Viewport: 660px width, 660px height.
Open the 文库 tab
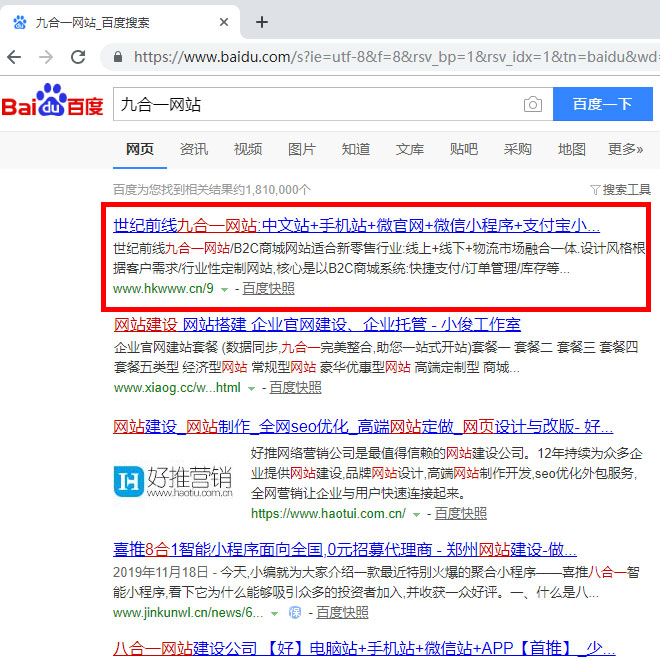point(410,149)
